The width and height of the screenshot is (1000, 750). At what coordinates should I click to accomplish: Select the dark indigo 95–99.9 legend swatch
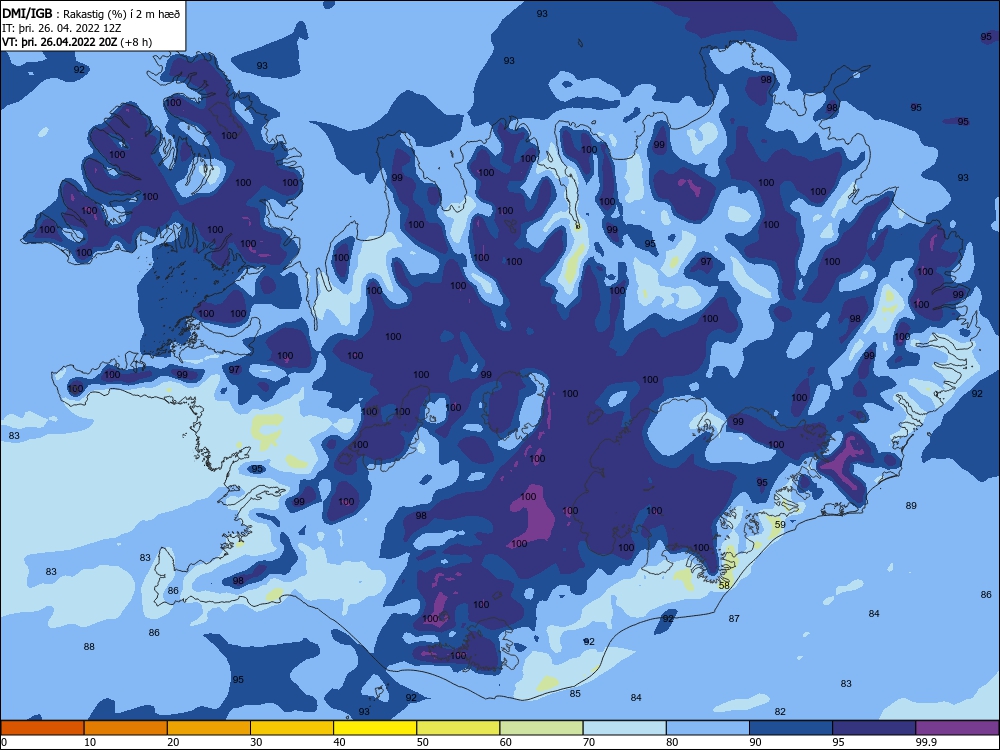point(874,728)
